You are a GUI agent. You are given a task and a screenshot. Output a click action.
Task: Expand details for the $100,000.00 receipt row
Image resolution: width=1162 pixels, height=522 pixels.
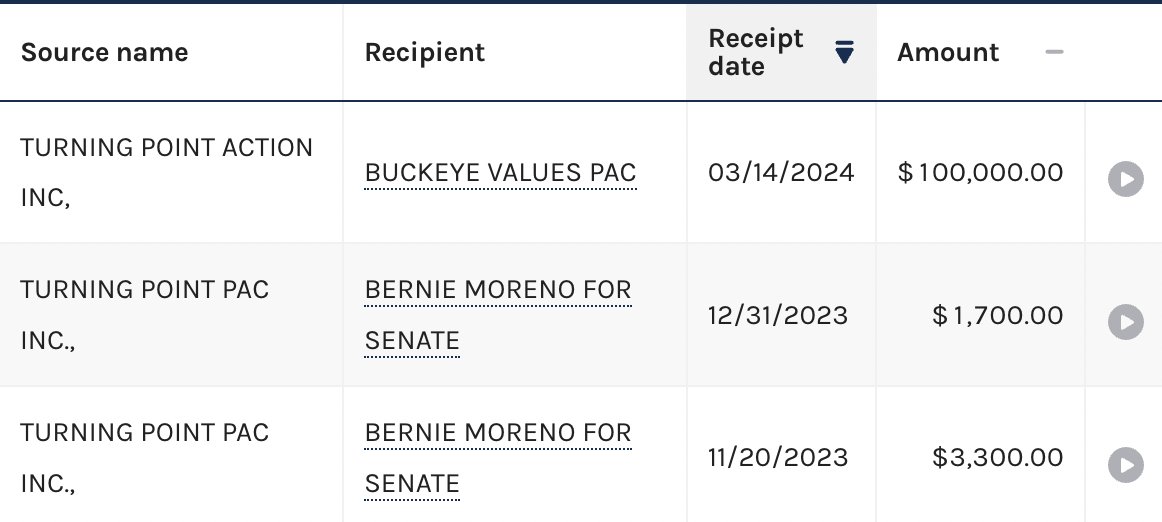pyautogui.click(x=1126, y=179)
